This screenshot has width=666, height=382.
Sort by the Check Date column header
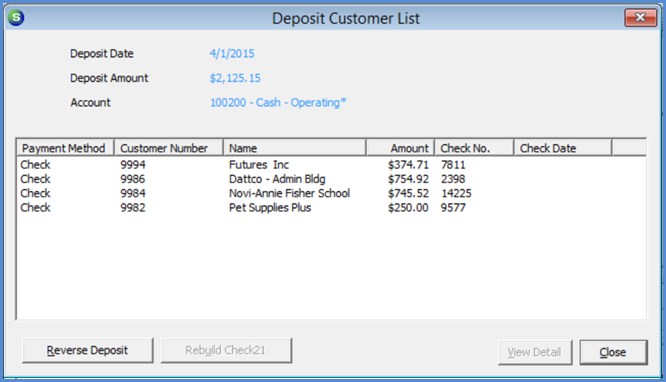point(563,148)
